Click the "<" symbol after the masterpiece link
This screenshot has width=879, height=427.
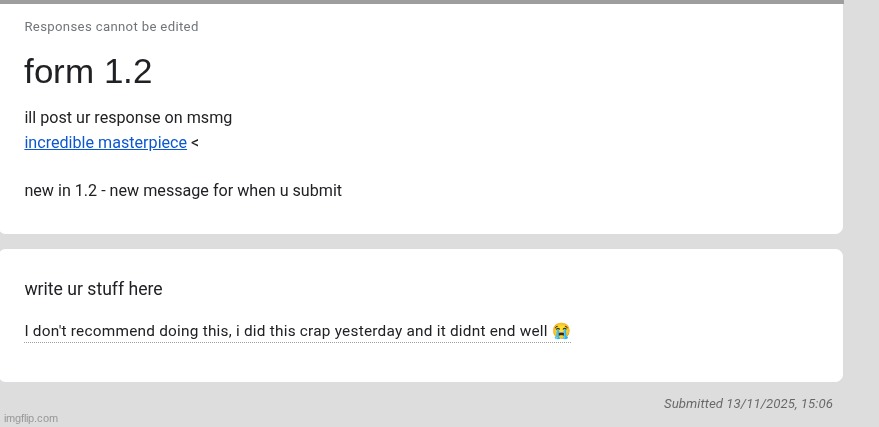(194, 143)
